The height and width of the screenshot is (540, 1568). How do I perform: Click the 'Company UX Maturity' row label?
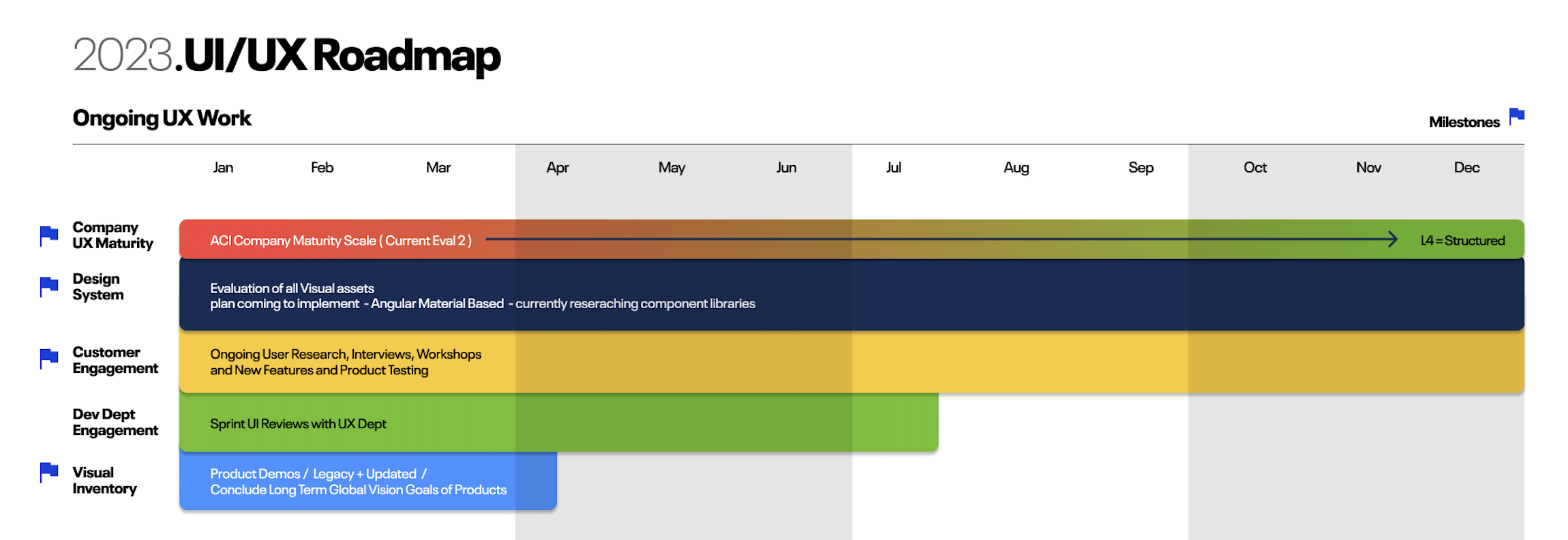[x=112, y=235]
